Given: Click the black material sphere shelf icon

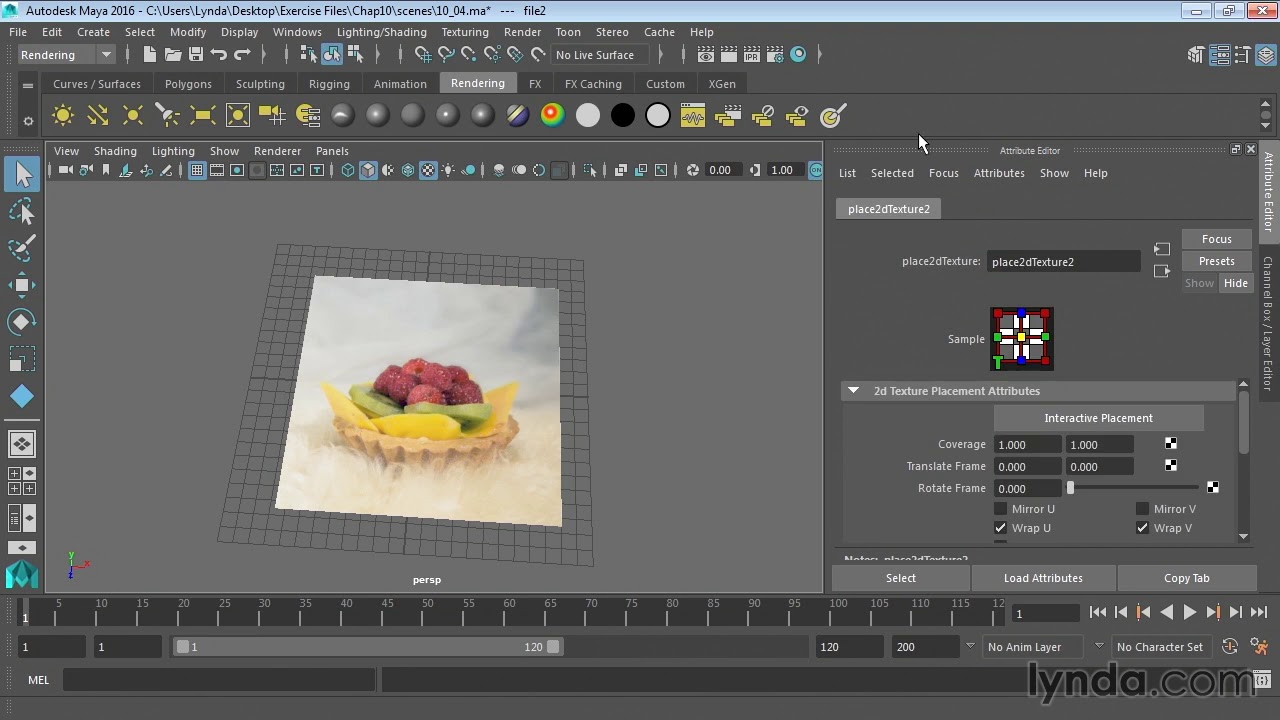Looking at the screenshot, I should [x=622, y=116].
